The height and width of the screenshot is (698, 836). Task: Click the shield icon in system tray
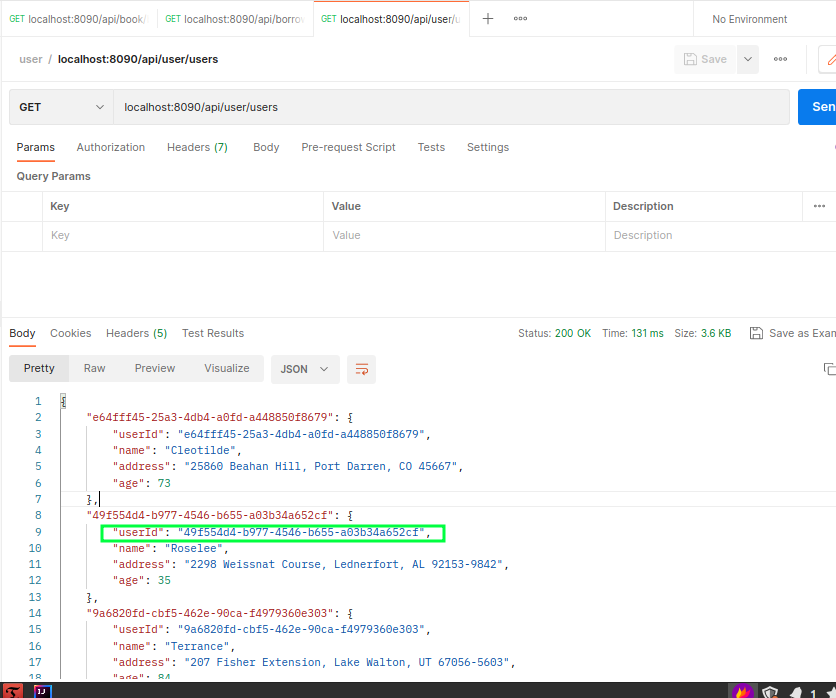coord(770,692)
